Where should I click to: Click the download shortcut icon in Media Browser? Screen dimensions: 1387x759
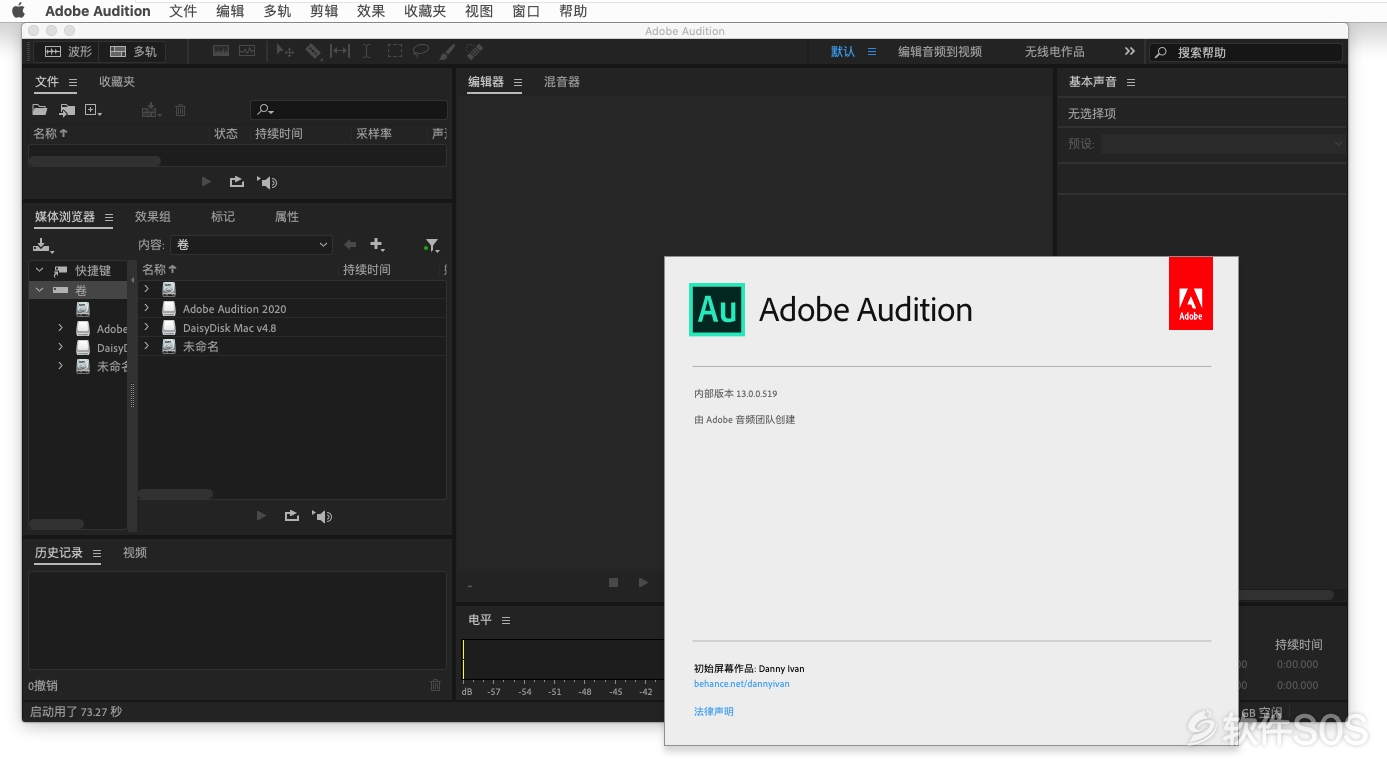tap(43, 245)
